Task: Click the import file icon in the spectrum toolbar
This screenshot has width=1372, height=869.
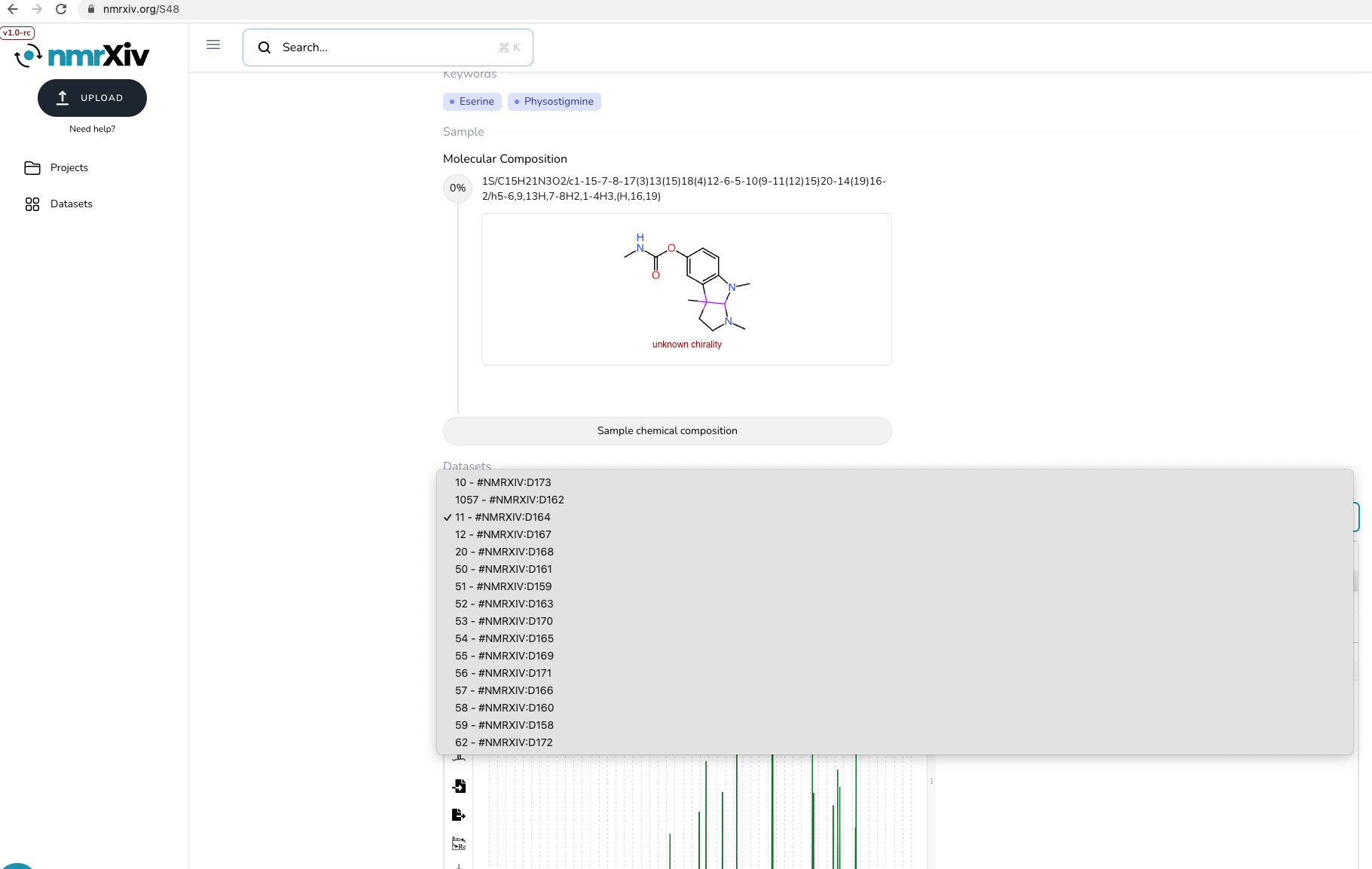Action: [x=459, y=786]
